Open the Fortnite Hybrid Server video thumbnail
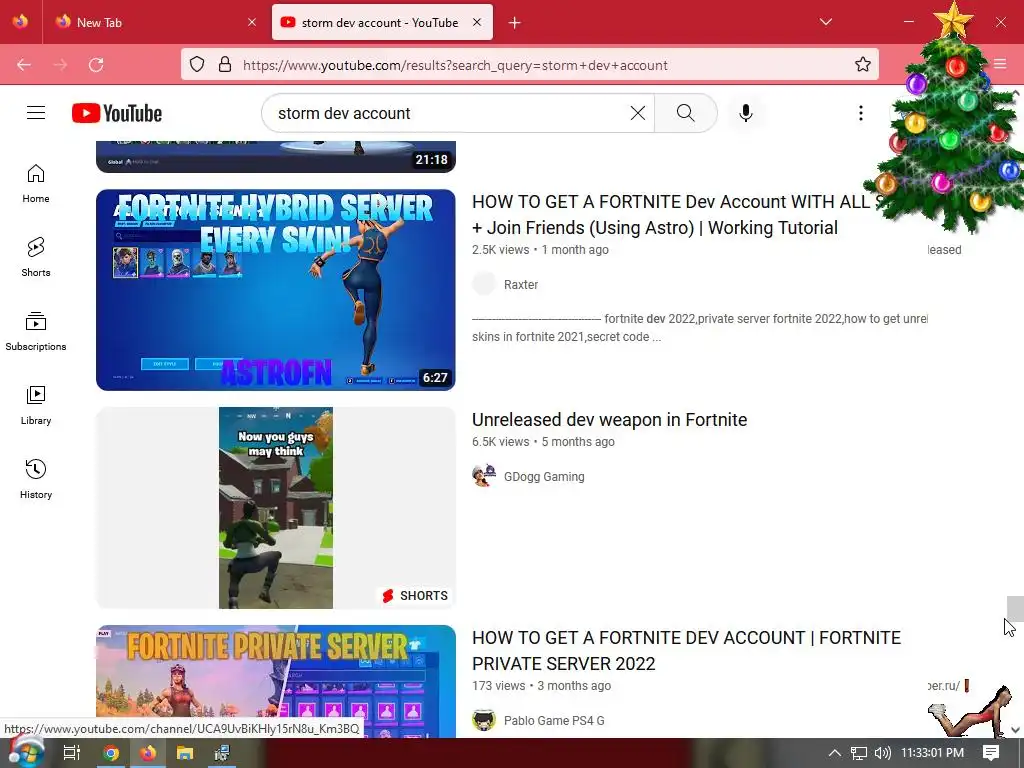The image size is (1024, 768). pyautogui.click(x=276, y=290)
